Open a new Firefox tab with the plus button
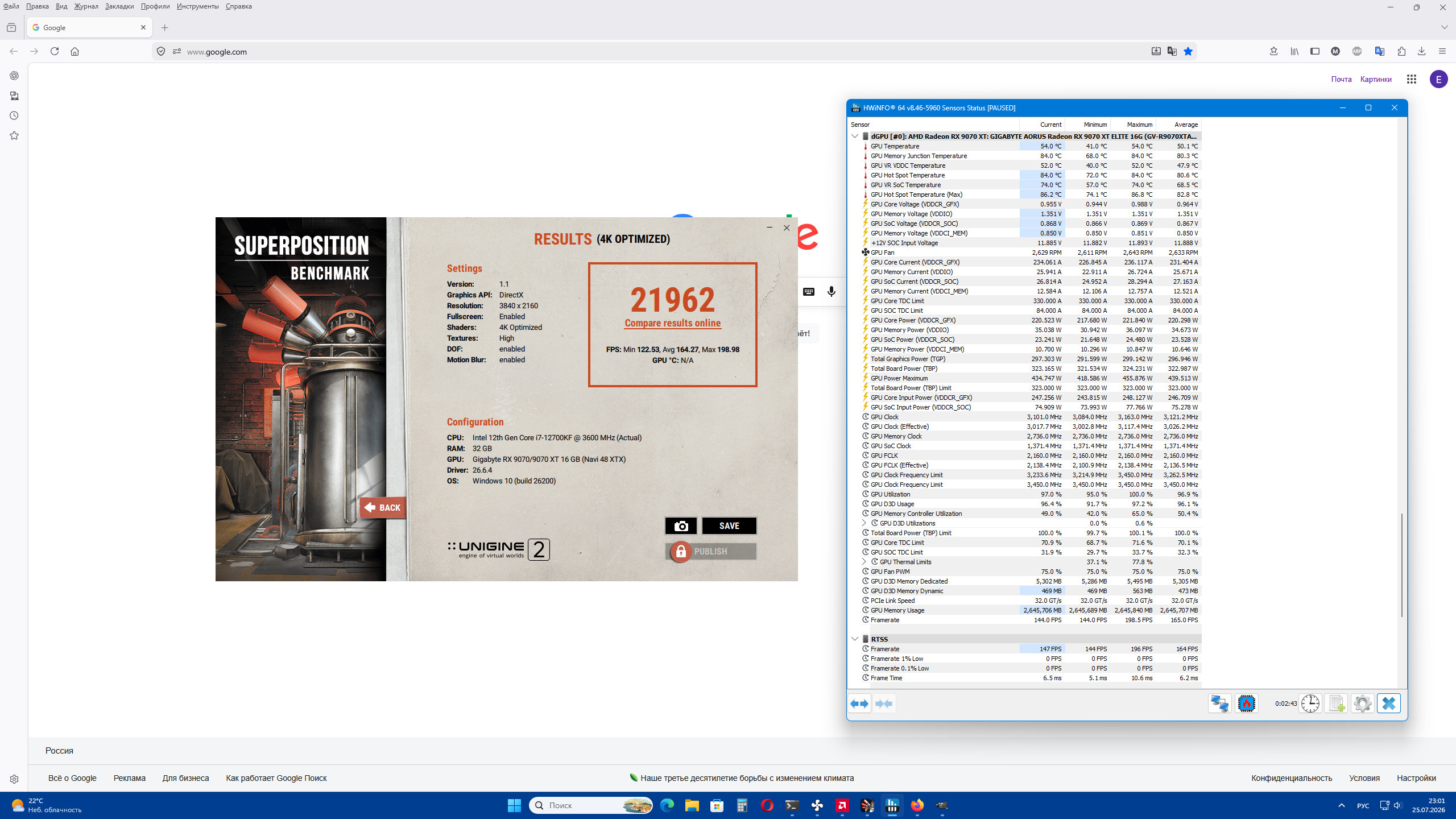 point(164,27)
